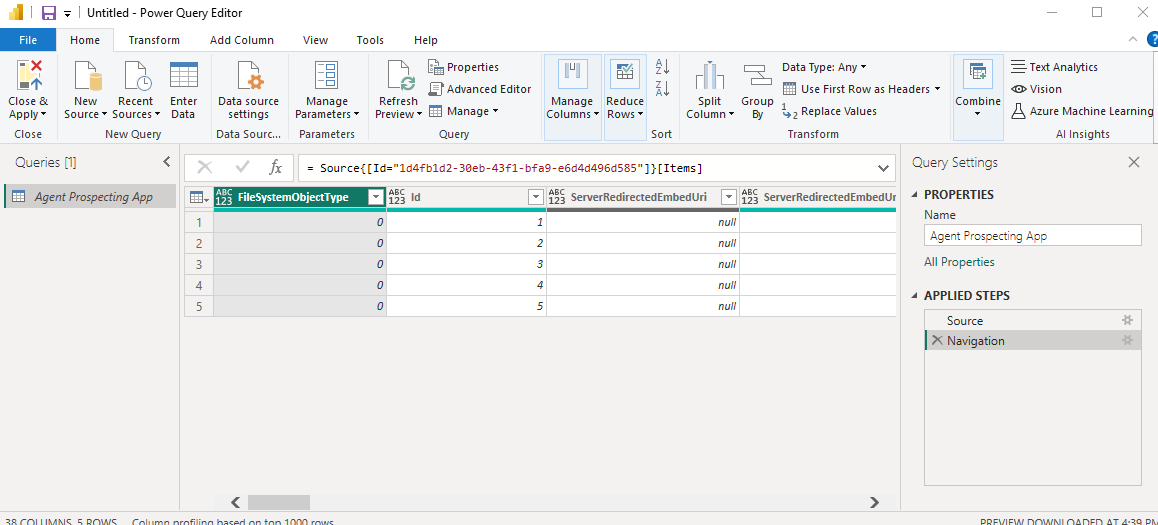Open Vision AI insight
This screenshot has height=525, width=1158.
tap(1036, 89)
